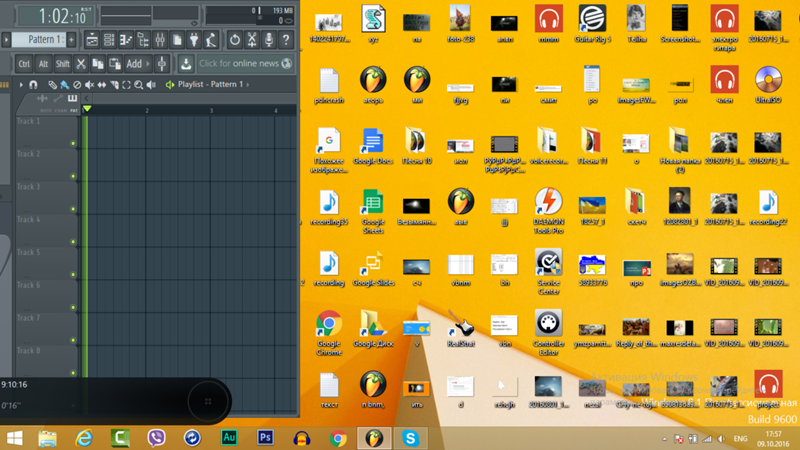Select the magnifier zoom tool in Playlist

coord(138,85)
